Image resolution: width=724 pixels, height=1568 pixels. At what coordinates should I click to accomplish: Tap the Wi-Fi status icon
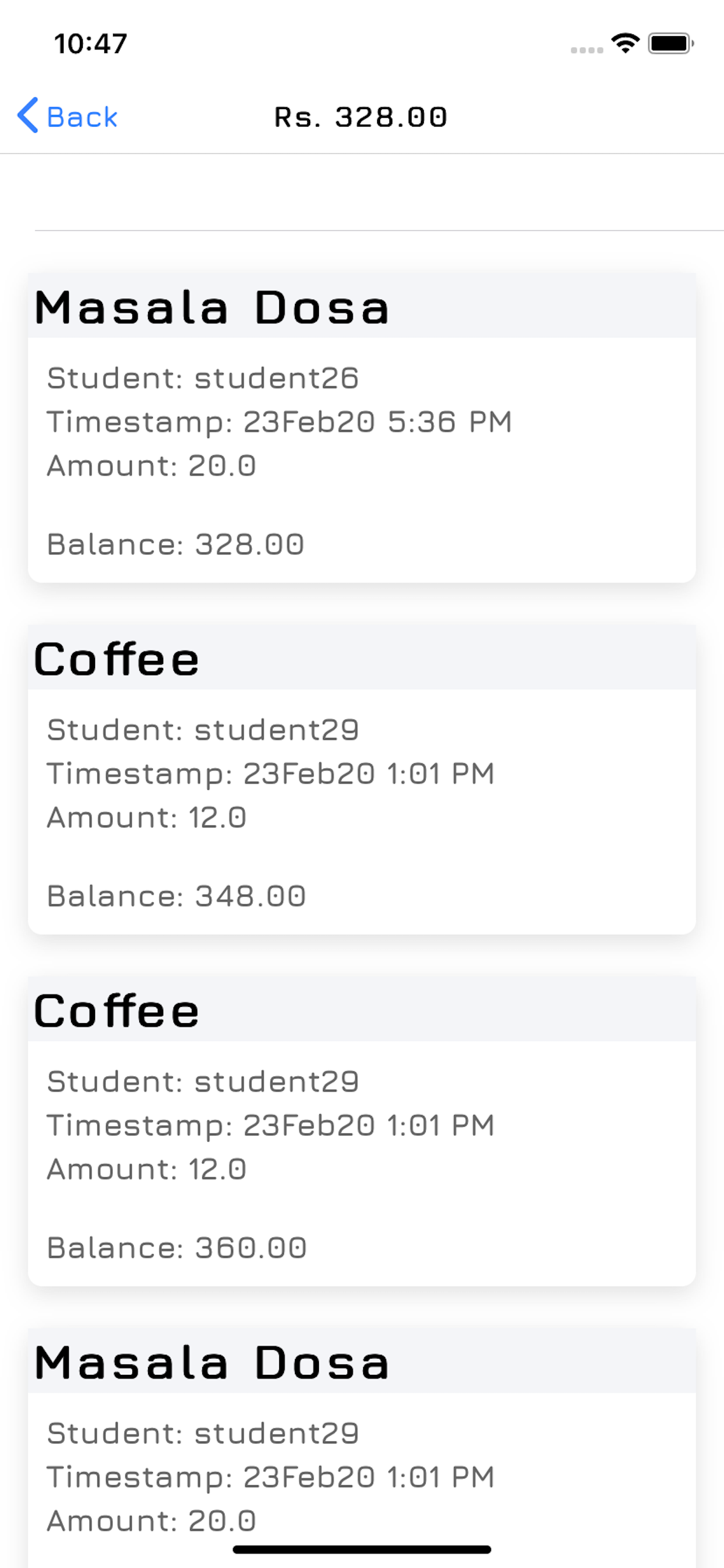click(625, 43)
